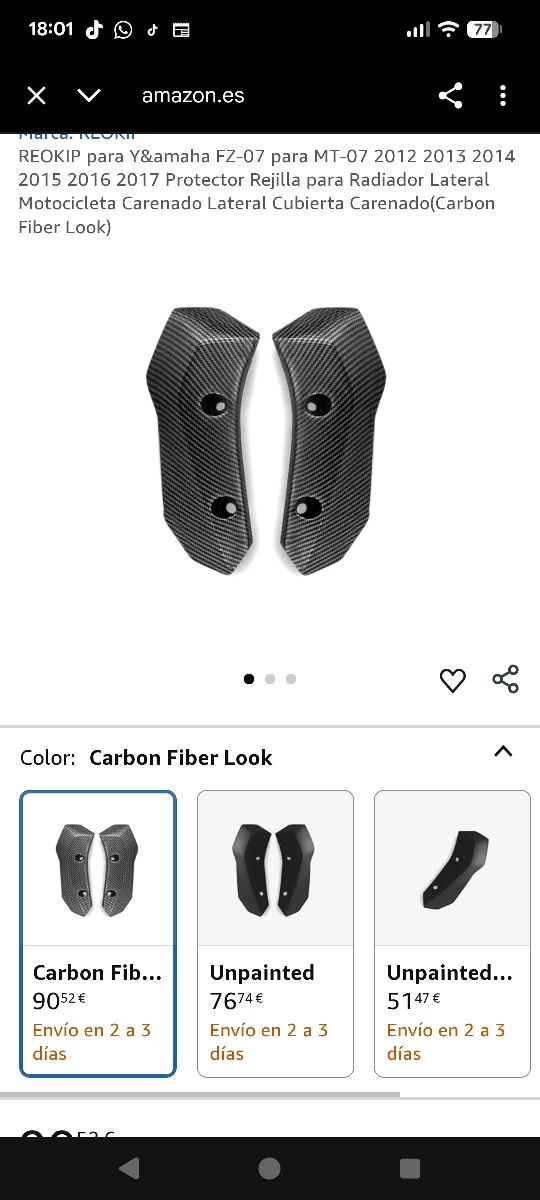The height and width of the screenshot is (1200, 540).
Task: Open the REOKIP brand link above the title
Action: click(77, 136)
